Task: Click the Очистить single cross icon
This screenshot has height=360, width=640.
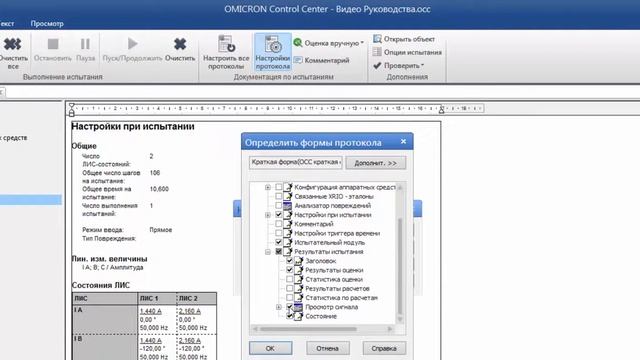Action: point(180,44)
